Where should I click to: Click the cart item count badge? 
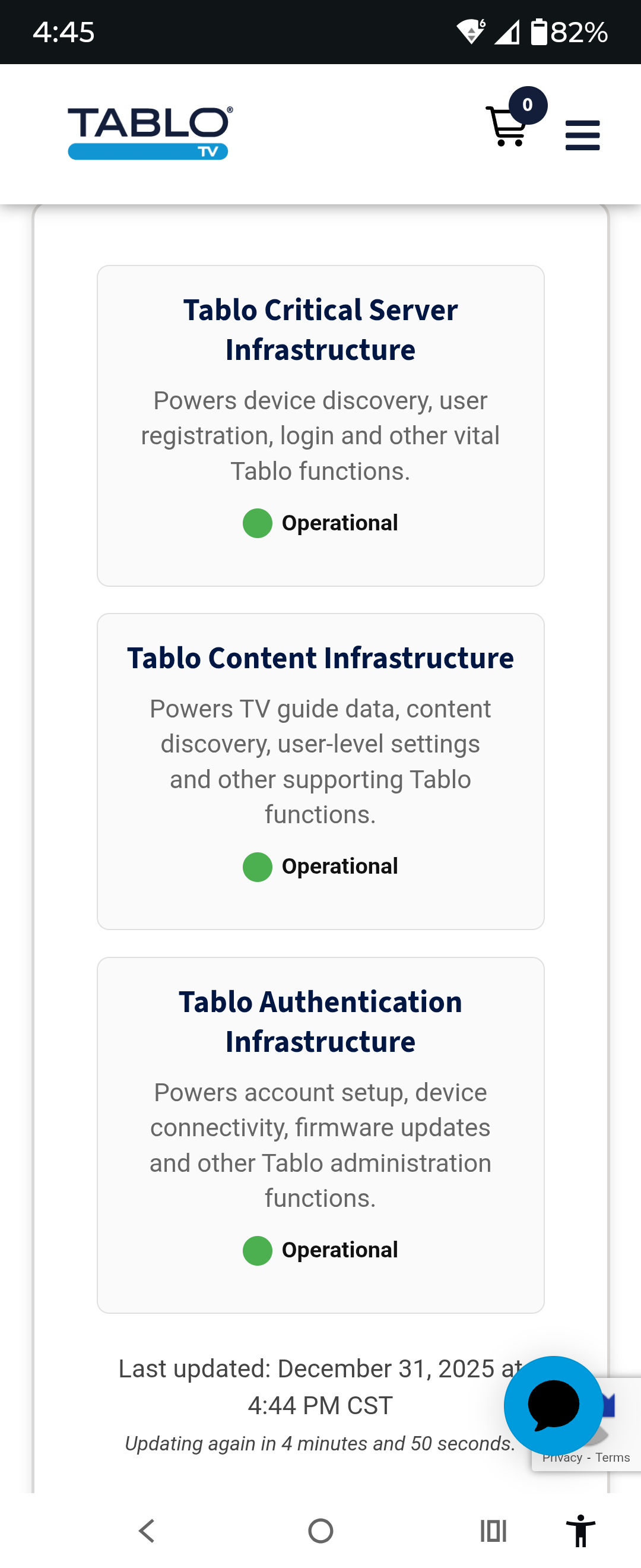coord(527,105)
